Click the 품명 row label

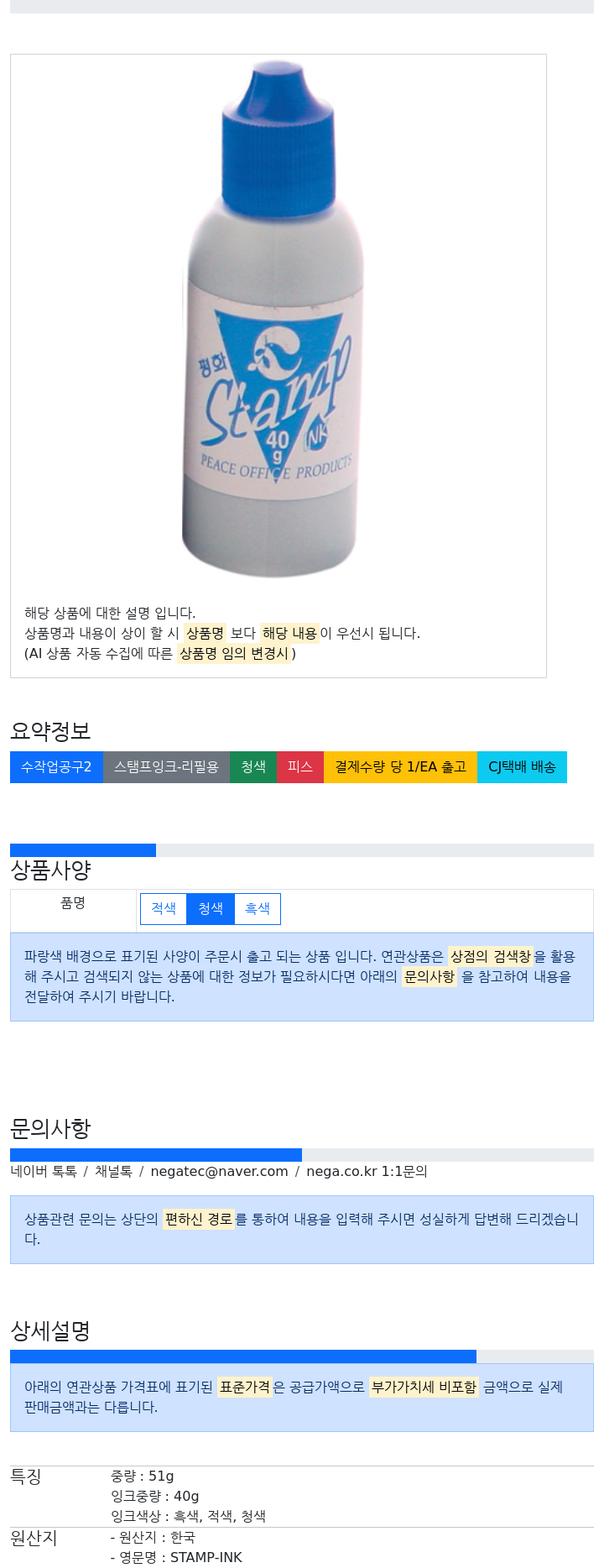(x=73, y=903)
